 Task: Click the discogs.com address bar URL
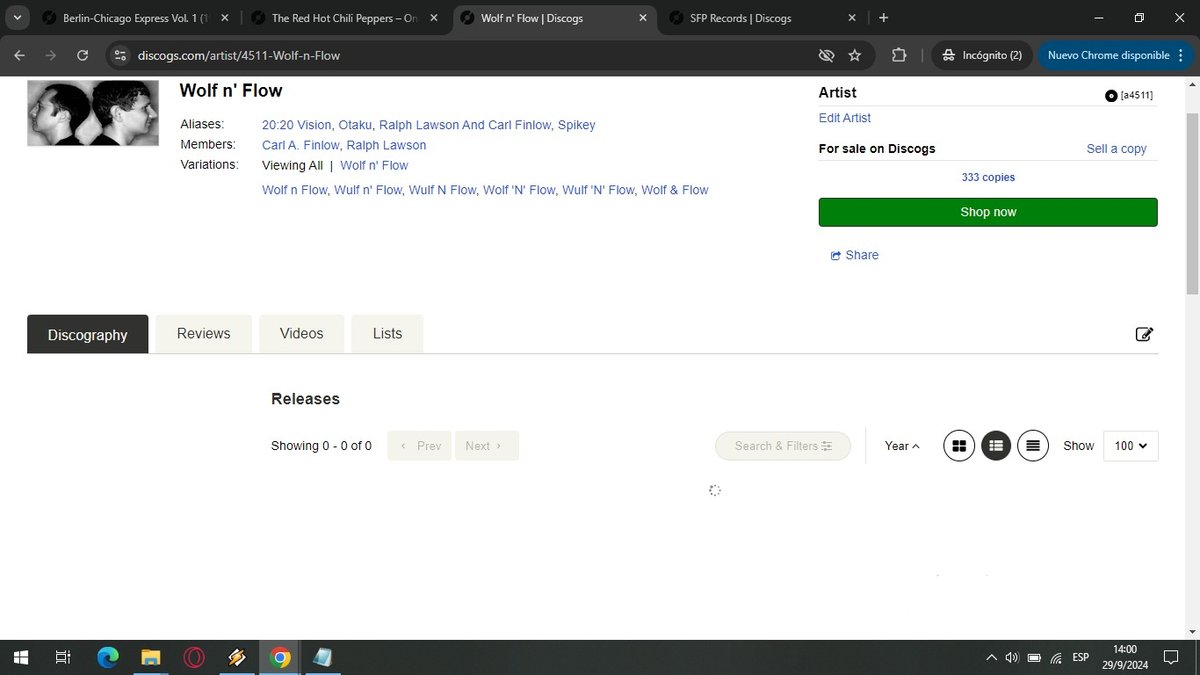pos(238,55)
